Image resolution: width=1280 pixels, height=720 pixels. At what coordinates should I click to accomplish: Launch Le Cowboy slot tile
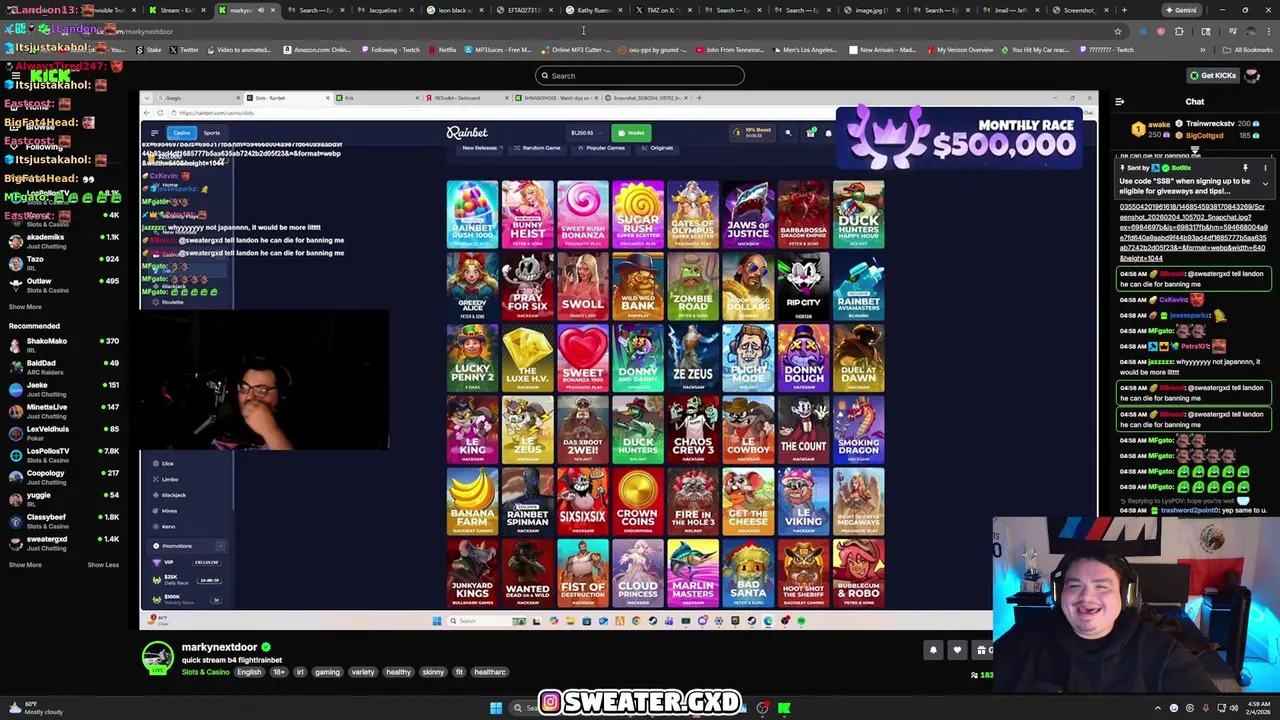coord(748,430)
